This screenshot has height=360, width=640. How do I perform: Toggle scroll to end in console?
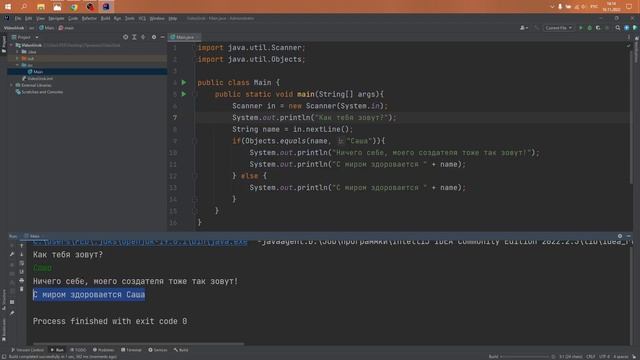point(22,272)
